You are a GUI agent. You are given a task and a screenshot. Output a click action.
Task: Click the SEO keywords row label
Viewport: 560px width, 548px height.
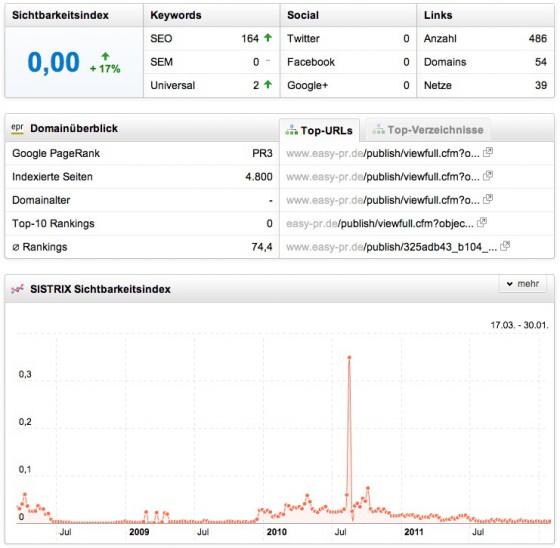[x=161, y=39]
